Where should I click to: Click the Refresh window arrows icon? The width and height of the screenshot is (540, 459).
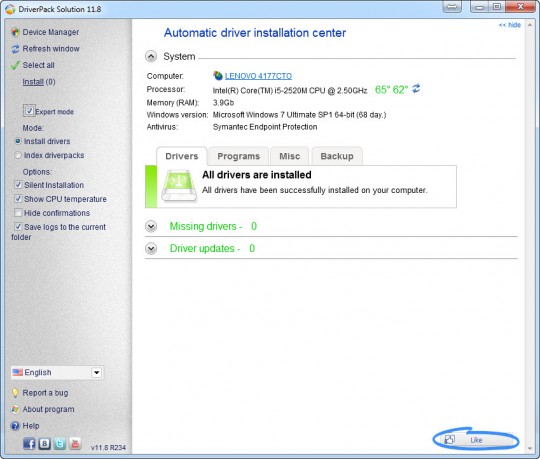pos(15,49)
